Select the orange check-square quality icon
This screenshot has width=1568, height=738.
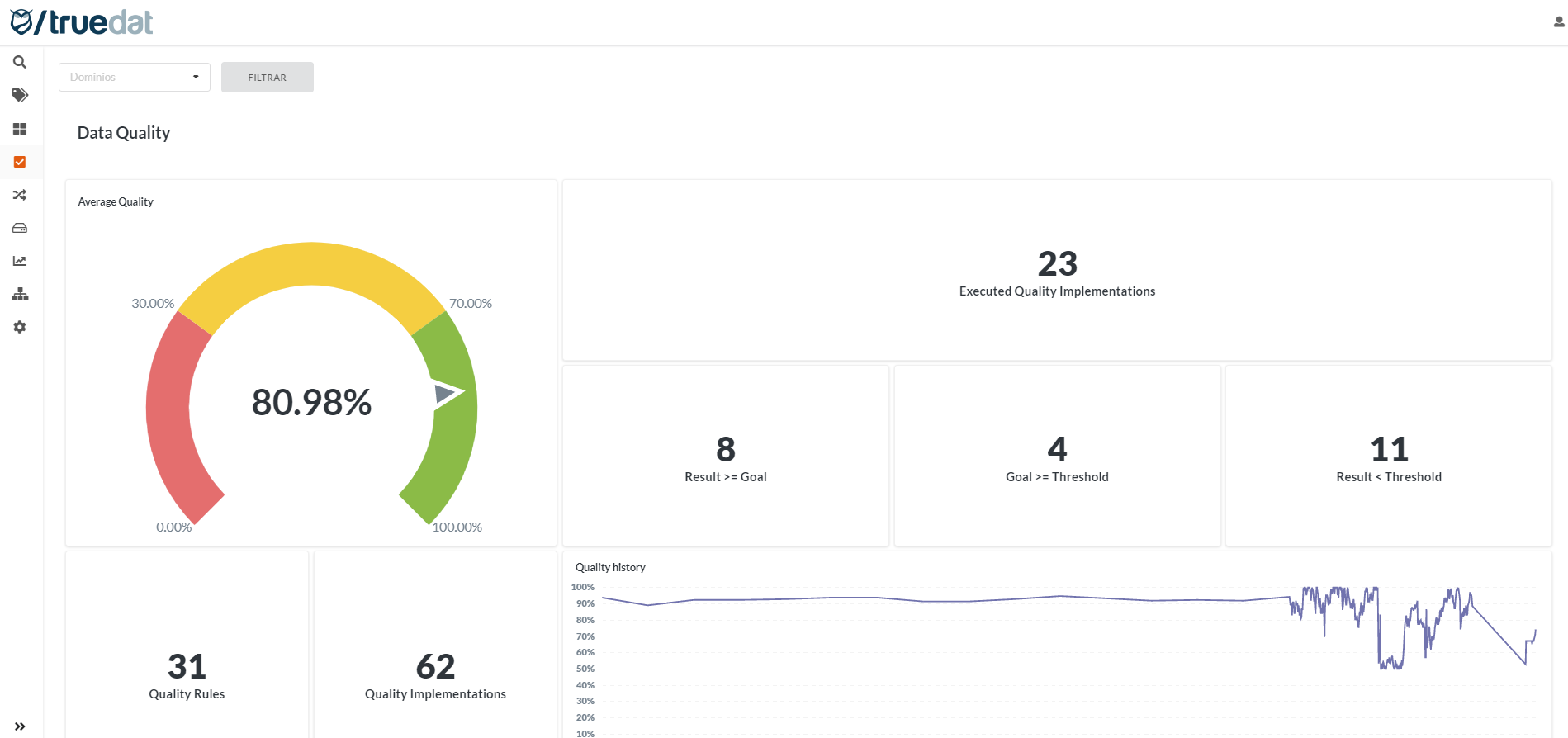[20, 162]
